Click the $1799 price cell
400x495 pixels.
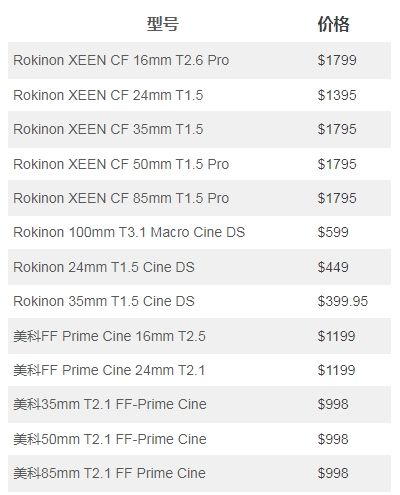click(337, 60)
